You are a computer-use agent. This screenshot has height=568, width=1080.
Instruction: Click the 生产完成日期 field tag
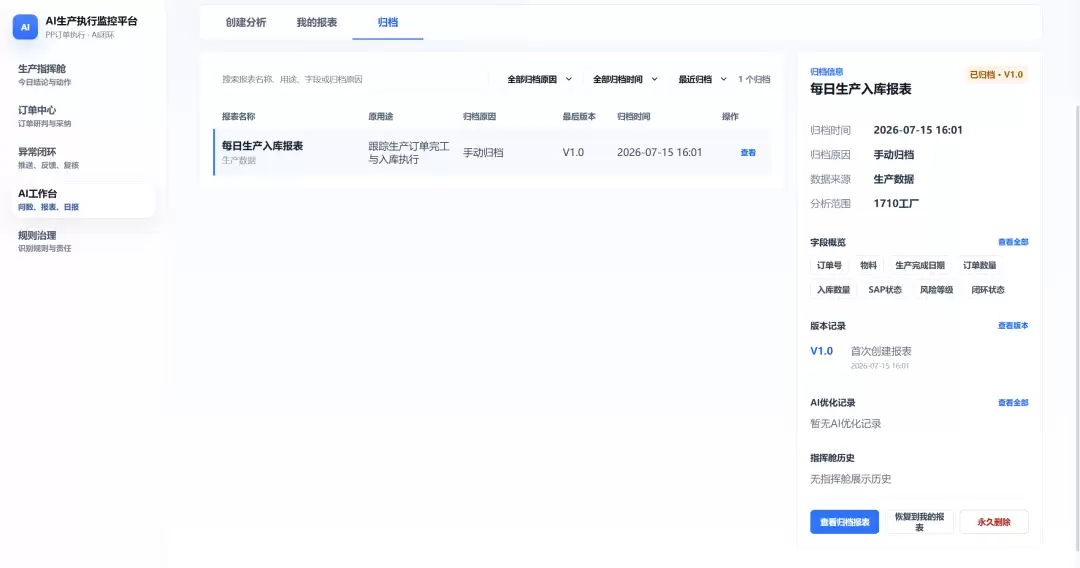pyautogui.click(x=920, y=266)
